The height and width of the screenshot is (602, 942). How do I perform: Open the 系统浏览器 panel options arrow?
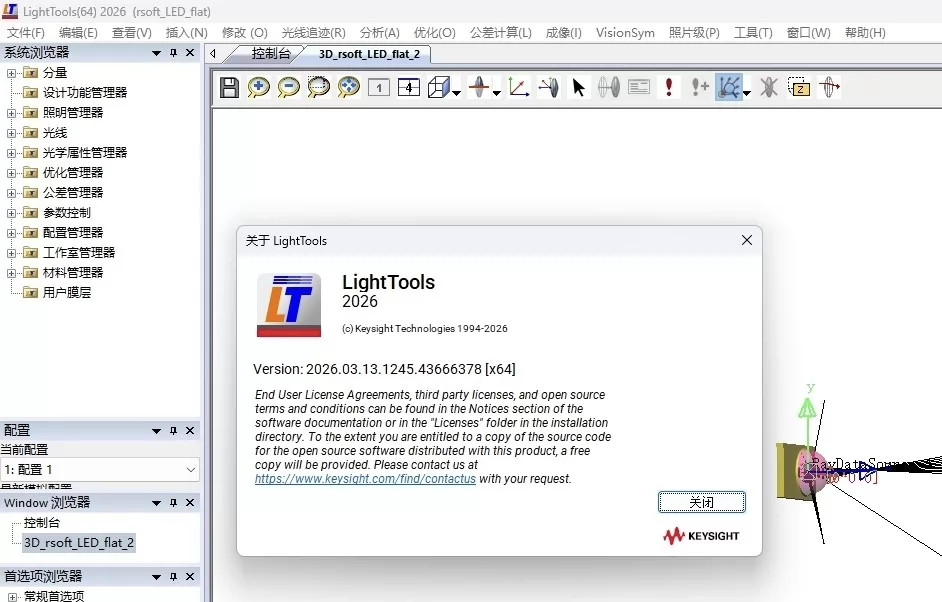(x=156, y=53)
